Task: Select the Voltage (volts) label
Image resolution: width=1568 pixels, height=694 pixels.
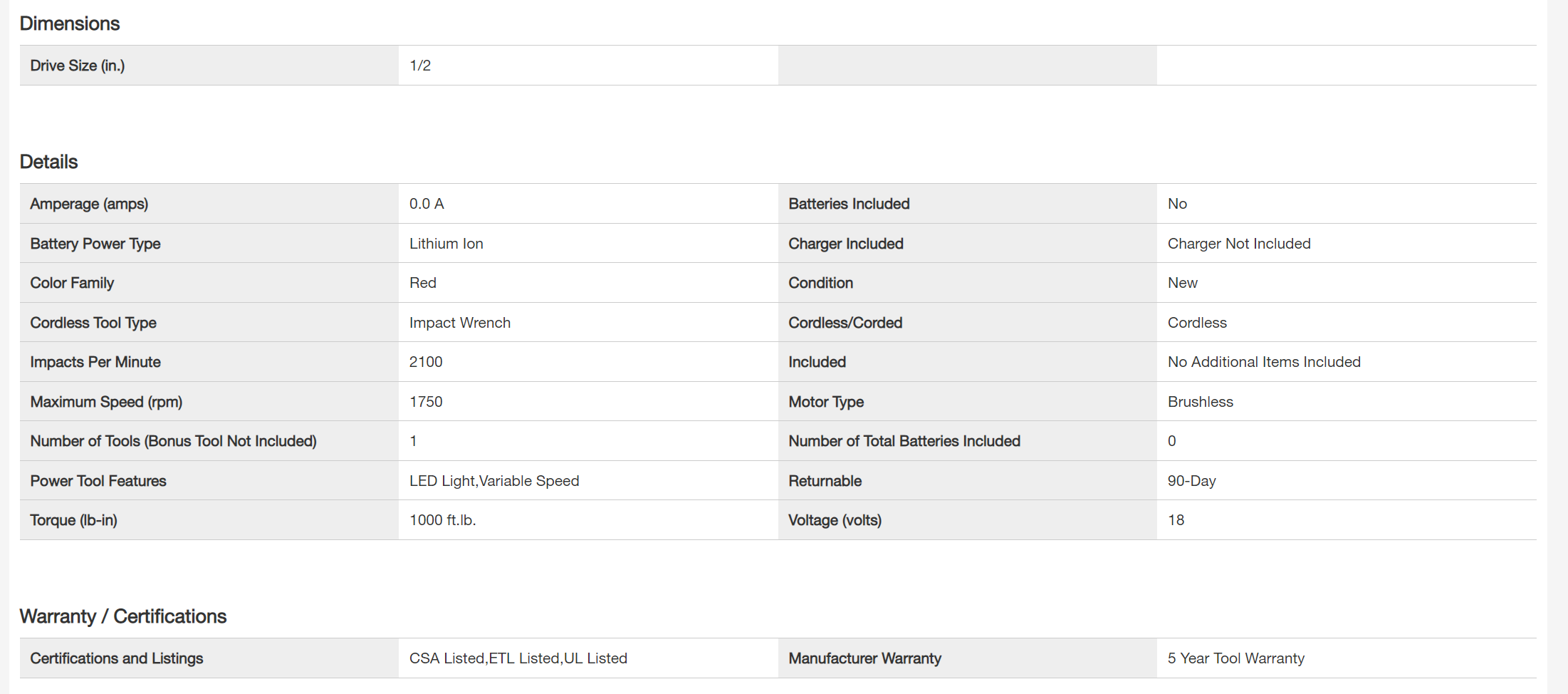Action: click(835, 520)
